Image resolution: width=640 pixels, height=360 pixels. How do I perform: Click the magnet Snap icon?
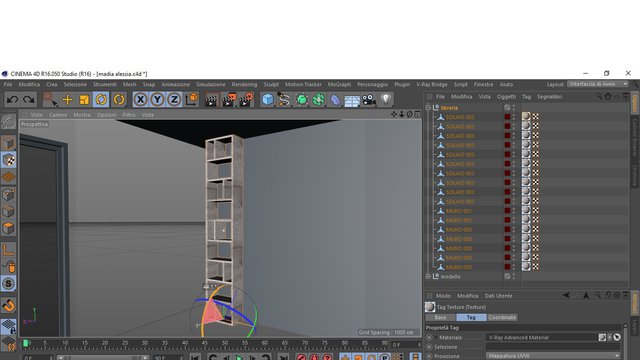pos(9,305)
